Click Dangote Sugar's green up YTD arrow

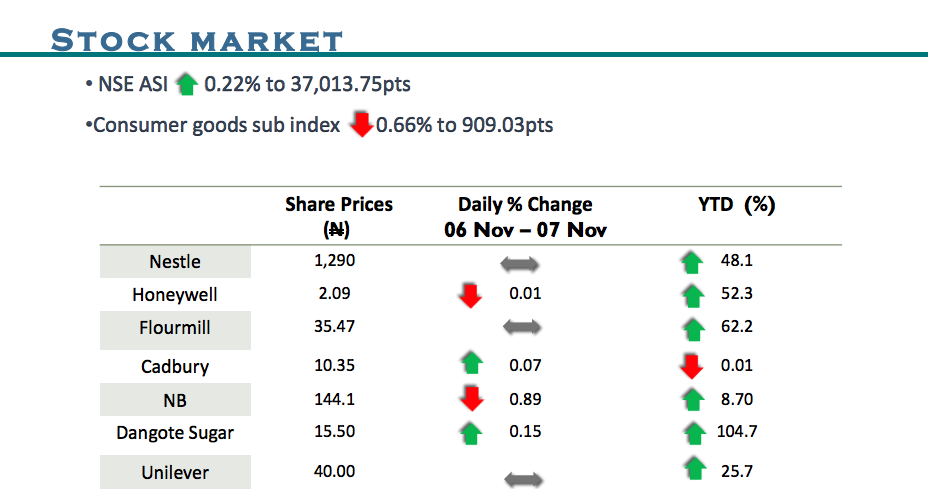(x=690, y=434)
